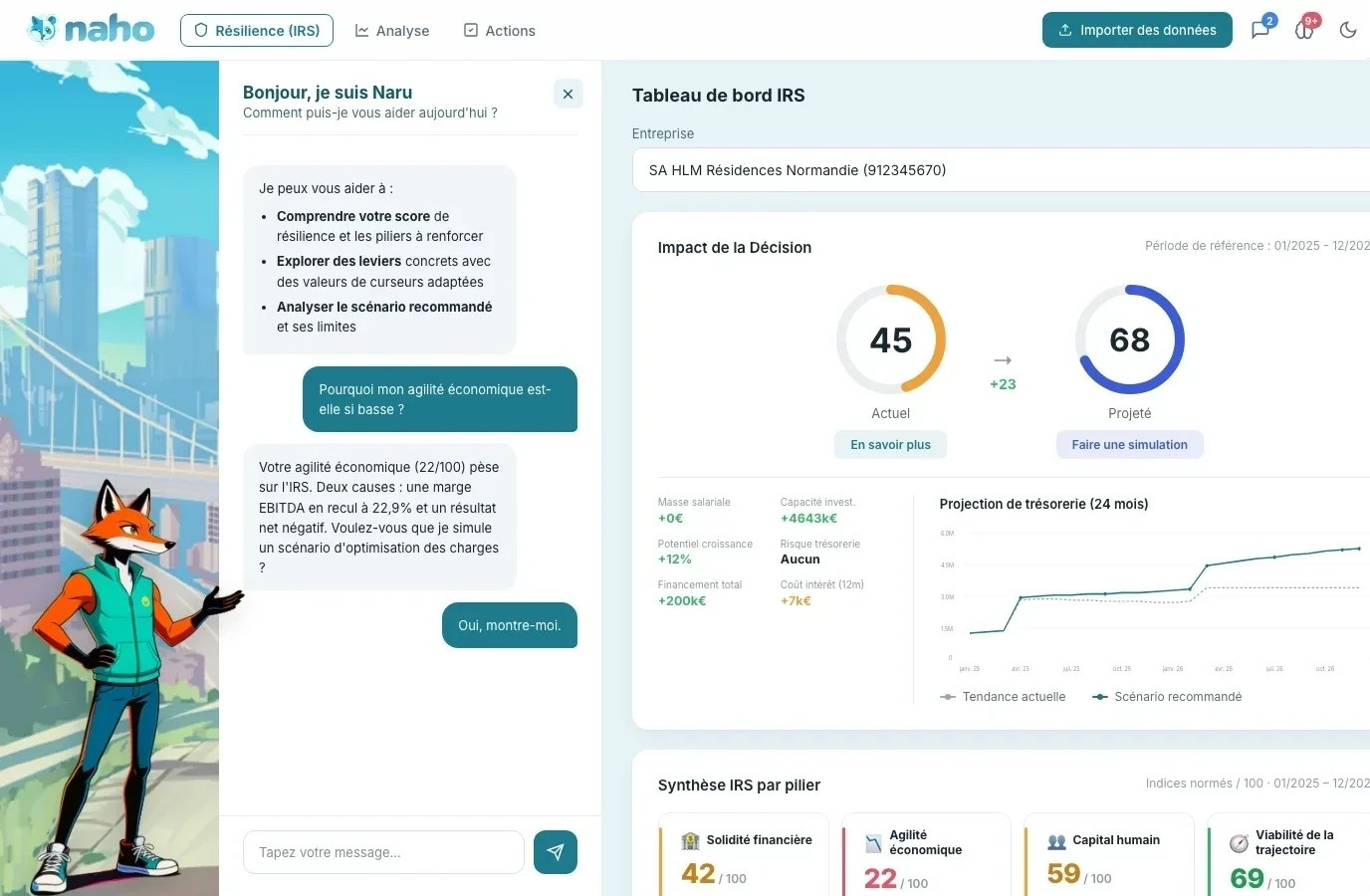
Task: Switch to the Résilience (IRS) tab
Action: (x=257, y=30)
